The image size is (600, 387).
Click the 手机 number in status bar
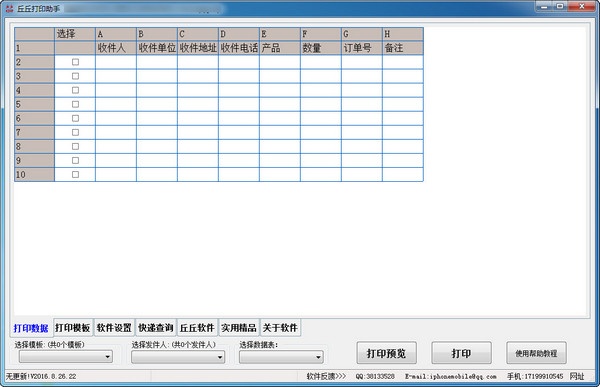(535, 377)
